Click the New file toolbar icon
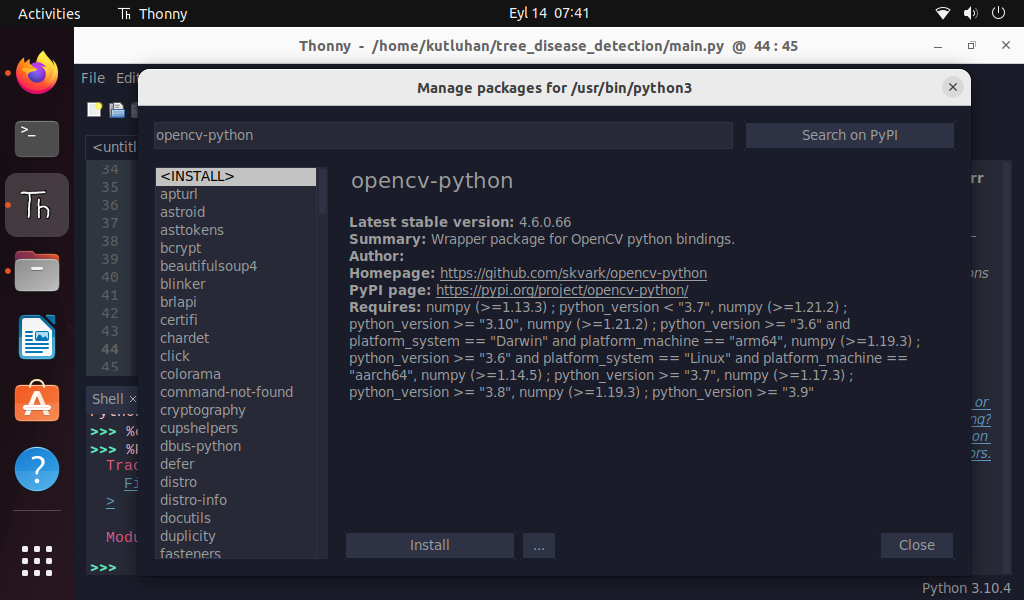 (x=94, y=109)
